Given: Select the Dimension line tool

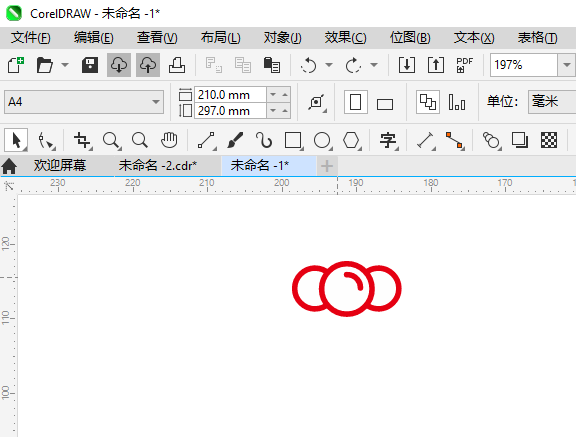Looking at the screenshot, I should [426, 140].
